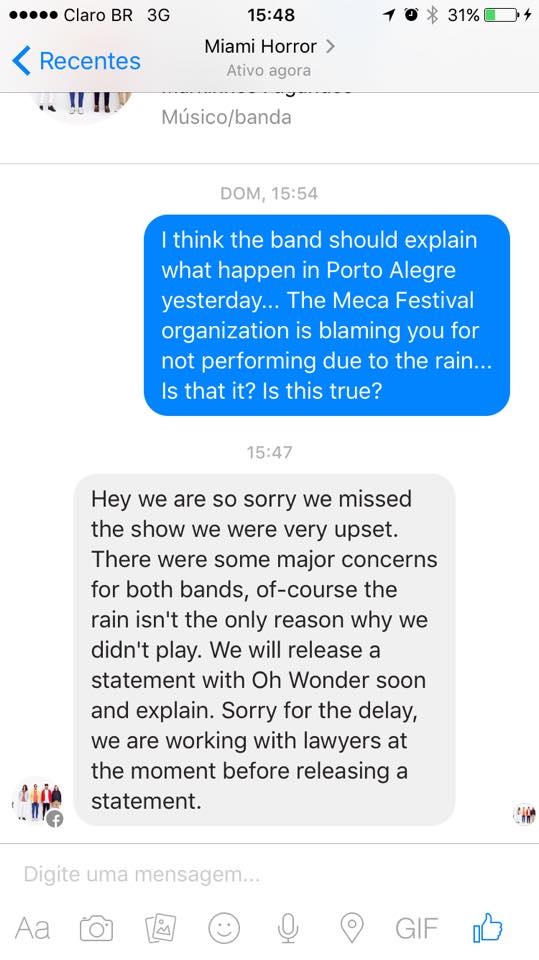
Task: Select the gray reply from Miami Horror
Action: [x=264, y=650]
